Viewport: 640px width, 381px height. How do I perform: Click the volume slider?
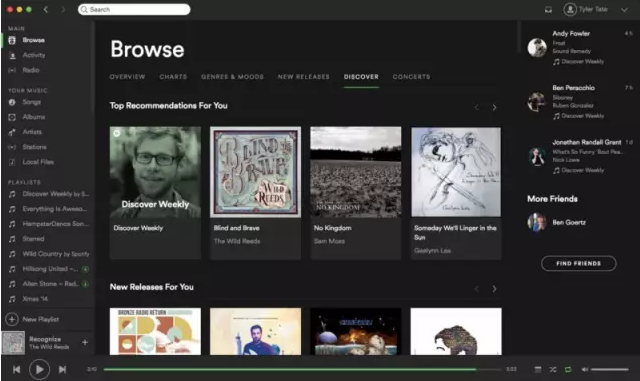click(x=609, y=370)
